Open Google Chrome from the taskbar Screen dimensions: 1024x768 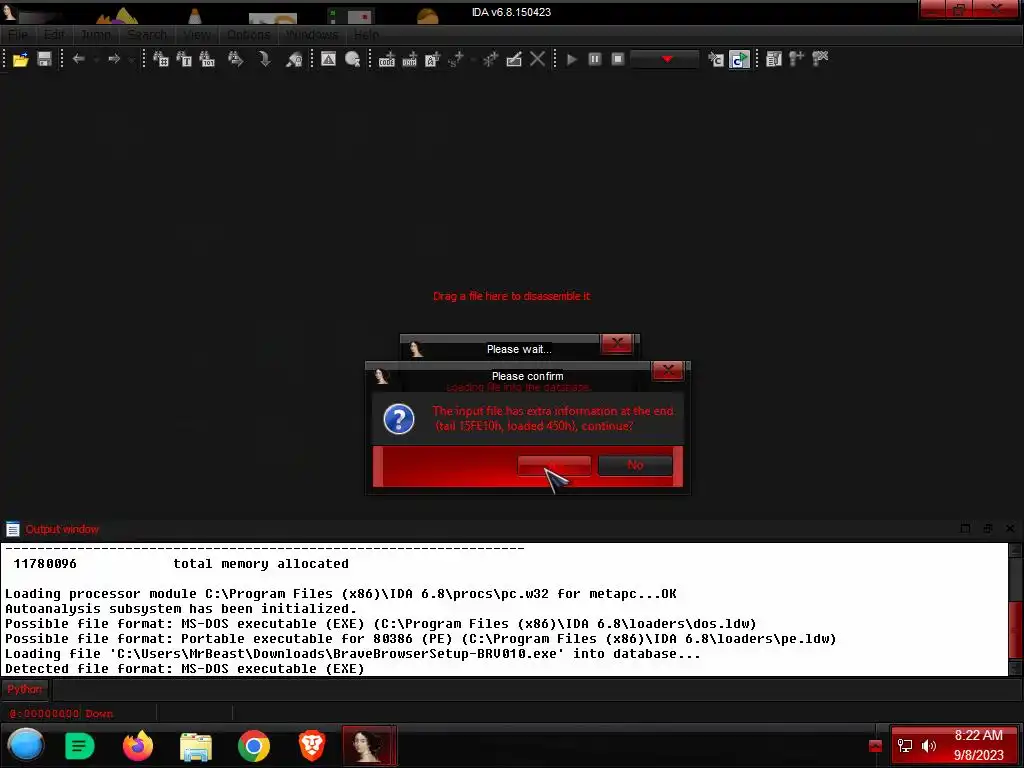point(254,746)
